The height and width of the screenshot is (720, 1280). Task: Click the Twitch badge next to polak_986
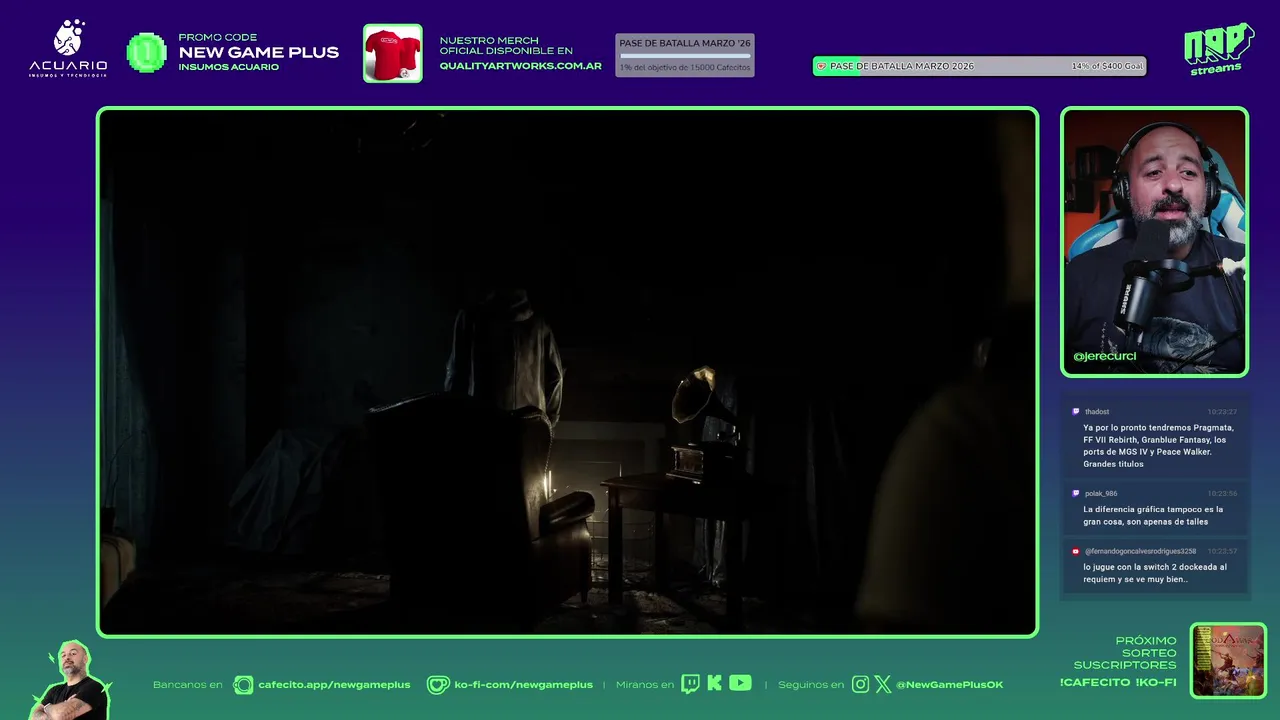tap(1076, 493)
